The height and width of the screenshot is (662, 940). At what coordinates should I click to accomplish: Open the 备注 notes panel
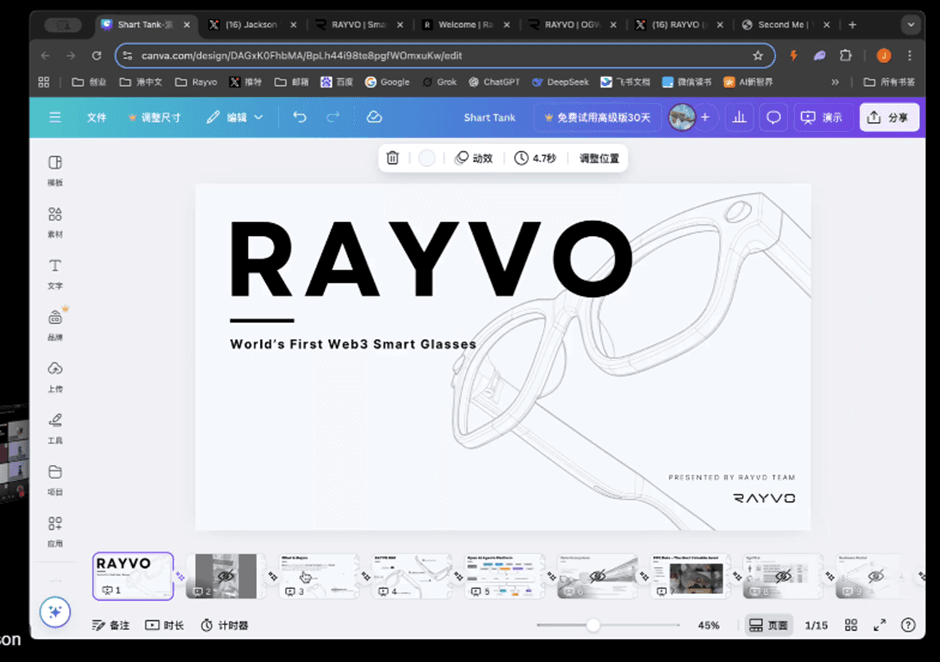click(111, 625)
